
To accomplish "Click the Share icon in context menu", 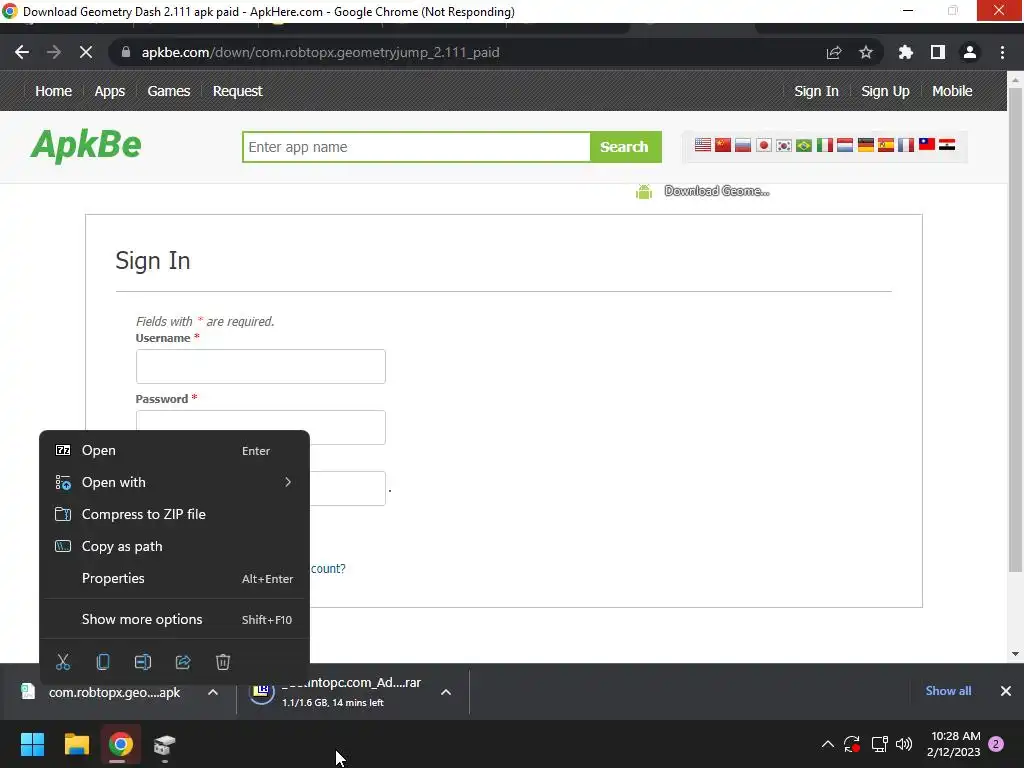I will click(183, 662).
